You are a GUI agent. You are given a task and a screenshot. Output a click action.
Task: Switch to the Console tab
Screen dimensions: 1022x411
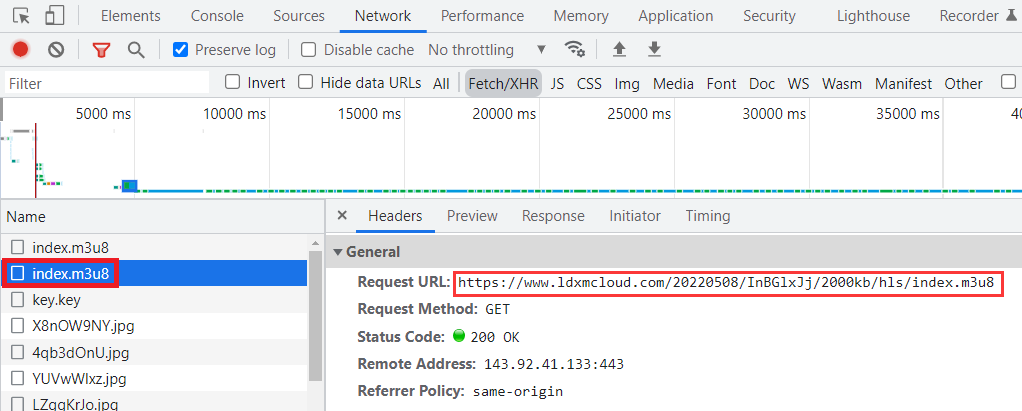point(217,16)
